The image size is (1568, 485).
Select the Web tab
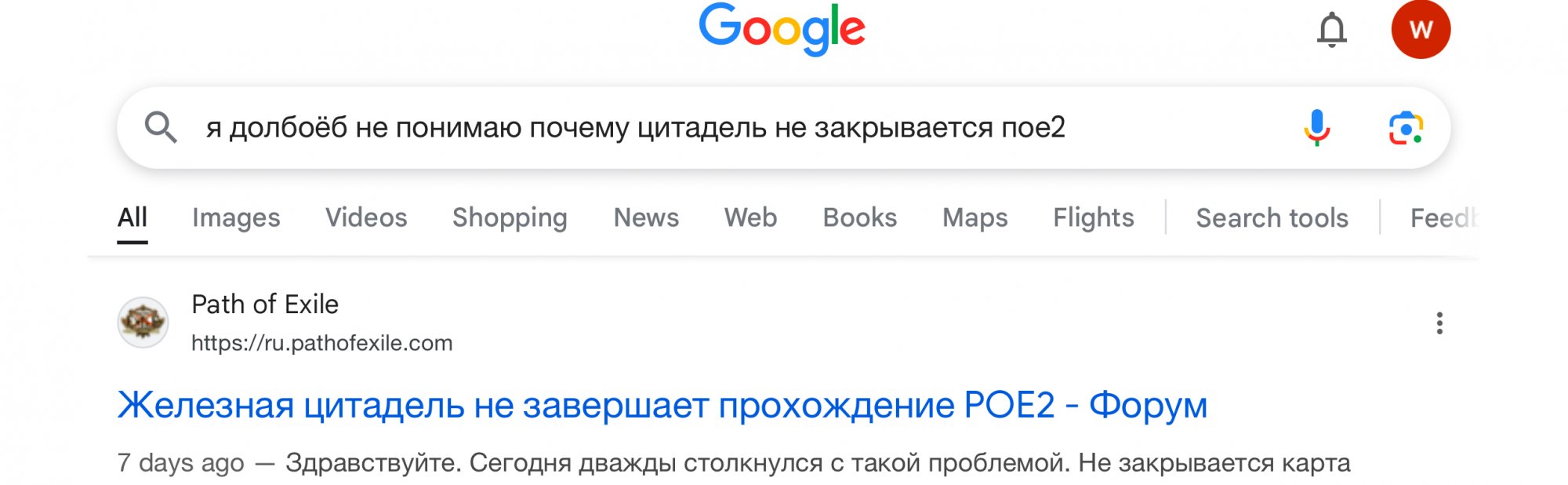coord(750,217)
